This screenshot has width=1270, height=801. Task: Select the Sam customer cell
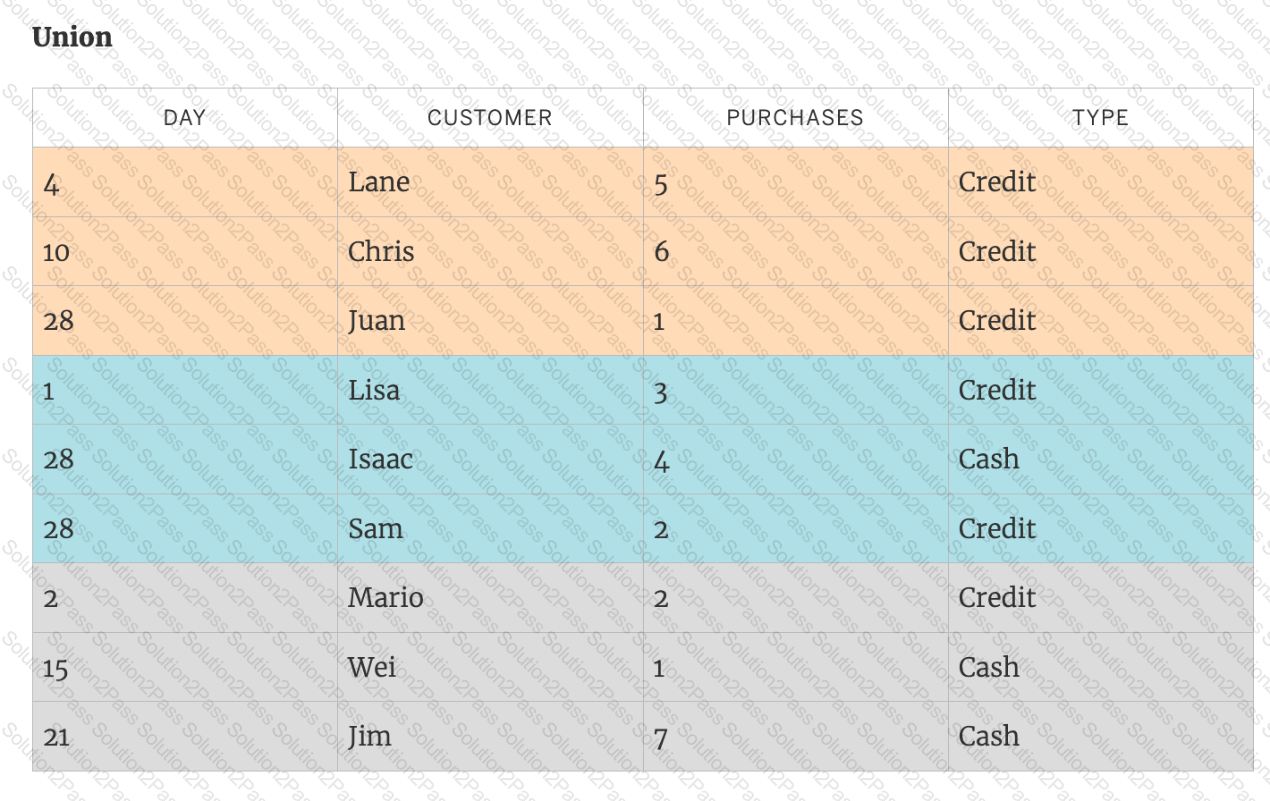375,528
